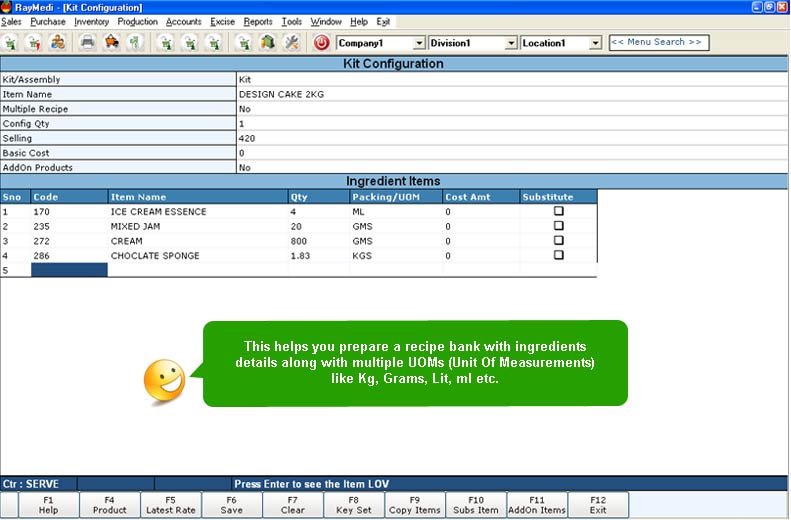
Task: Click the Basic Cost value 0
Action: [242, 153]
